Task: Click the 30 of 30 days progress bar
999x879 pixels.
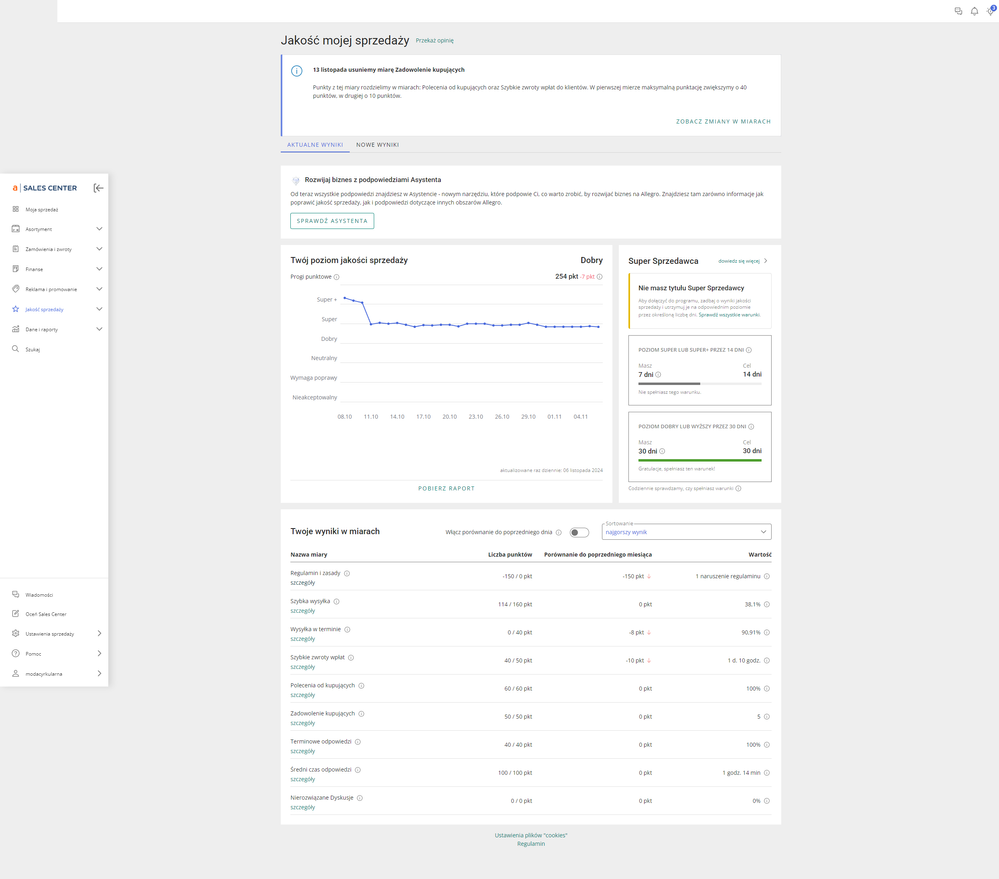Action: click(x=700, y=460)
